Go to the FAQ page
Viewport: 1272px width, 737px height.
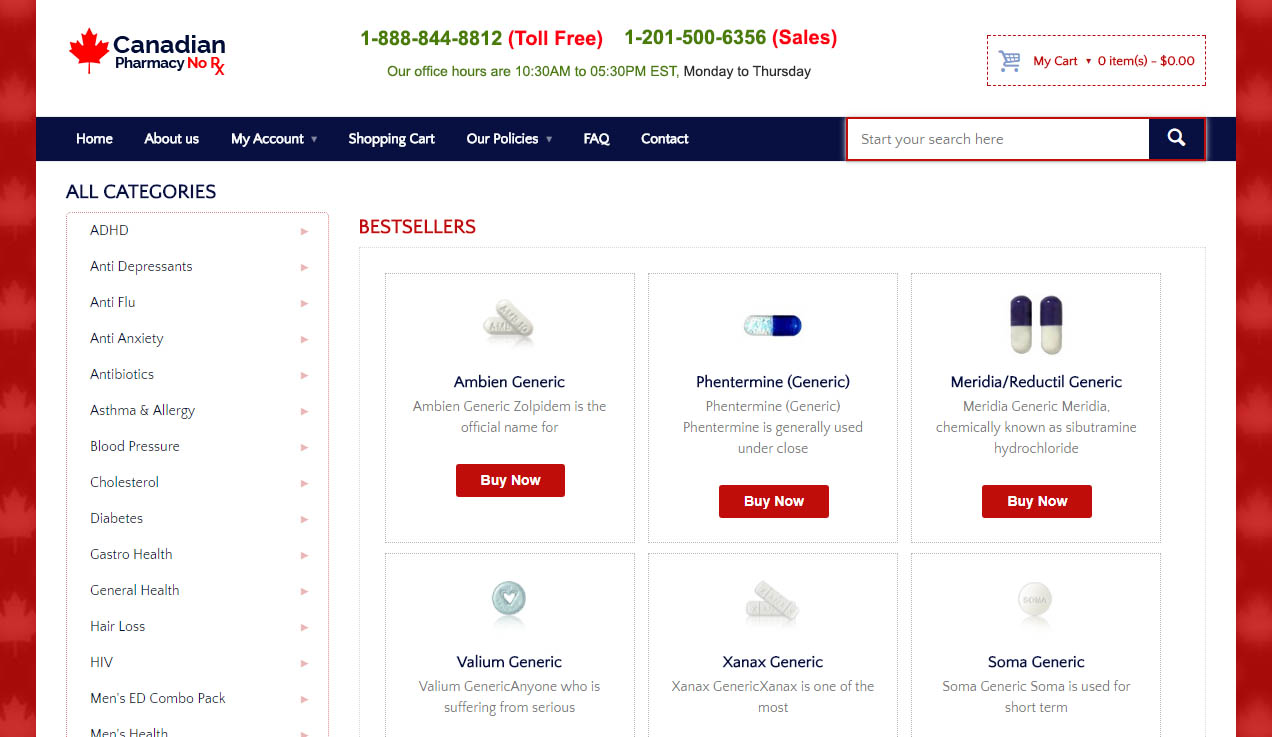point(596,139)
